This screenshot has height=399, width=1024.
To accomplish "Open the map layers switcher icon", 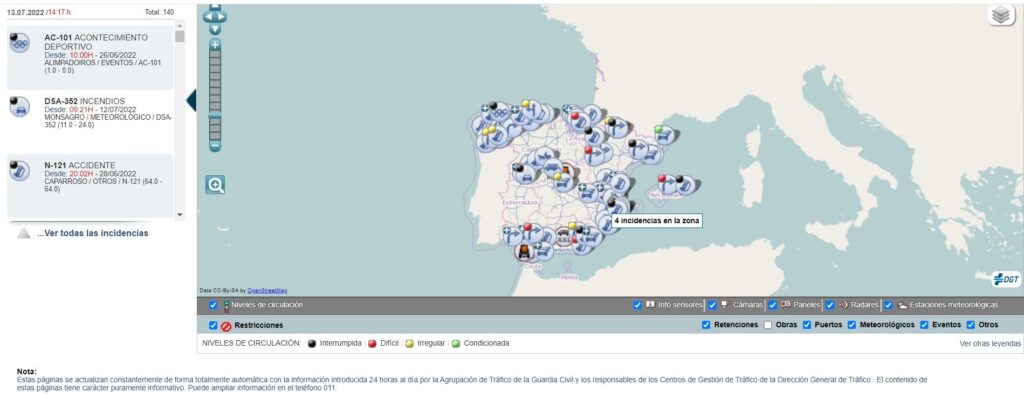I will tap(1000, 15).
